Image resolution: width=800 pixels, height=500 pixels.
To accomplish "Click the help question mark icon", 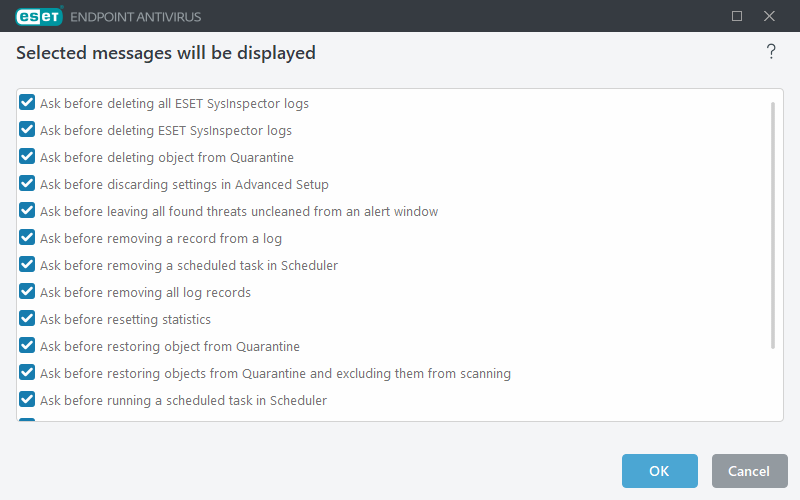I will tap(771, 53).
